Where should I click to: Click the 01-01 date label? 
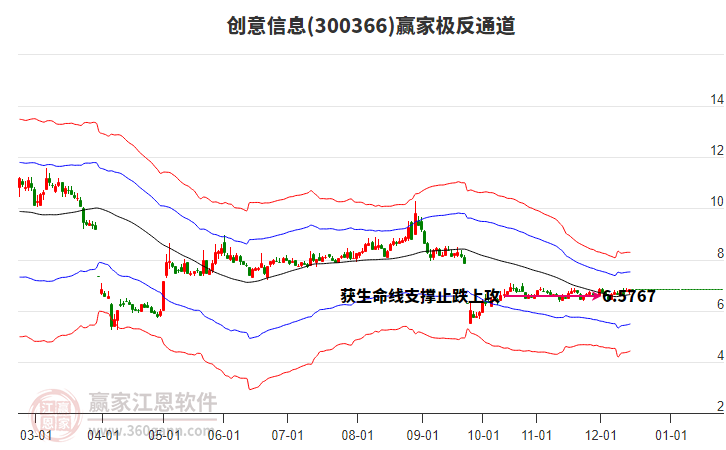tap(671, 436)
